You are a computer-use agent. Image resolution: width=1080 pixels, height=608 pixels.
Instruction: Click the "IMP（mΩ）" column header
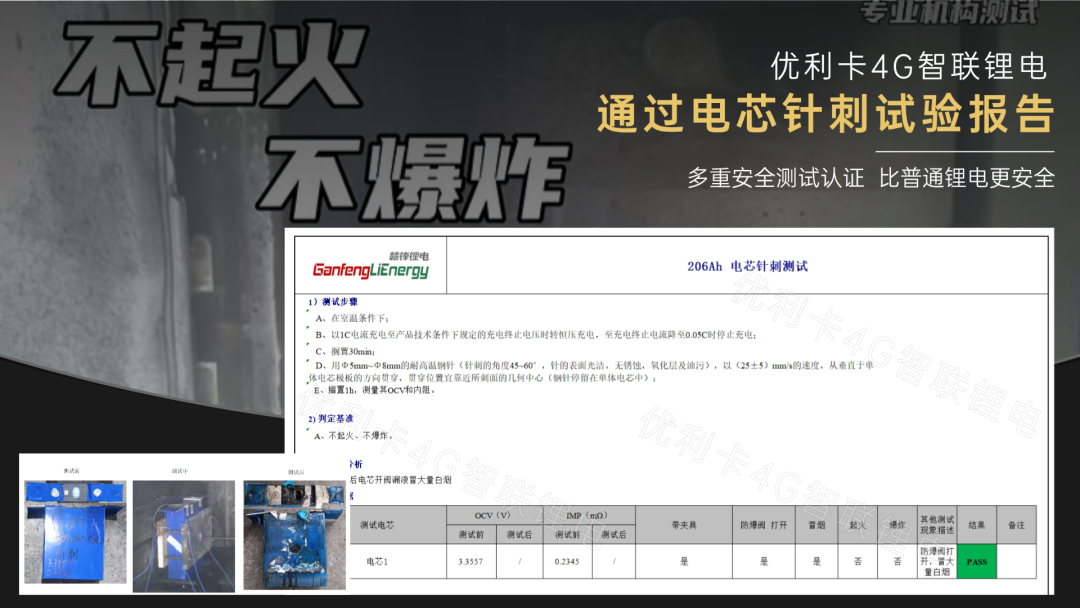[588, 516]
